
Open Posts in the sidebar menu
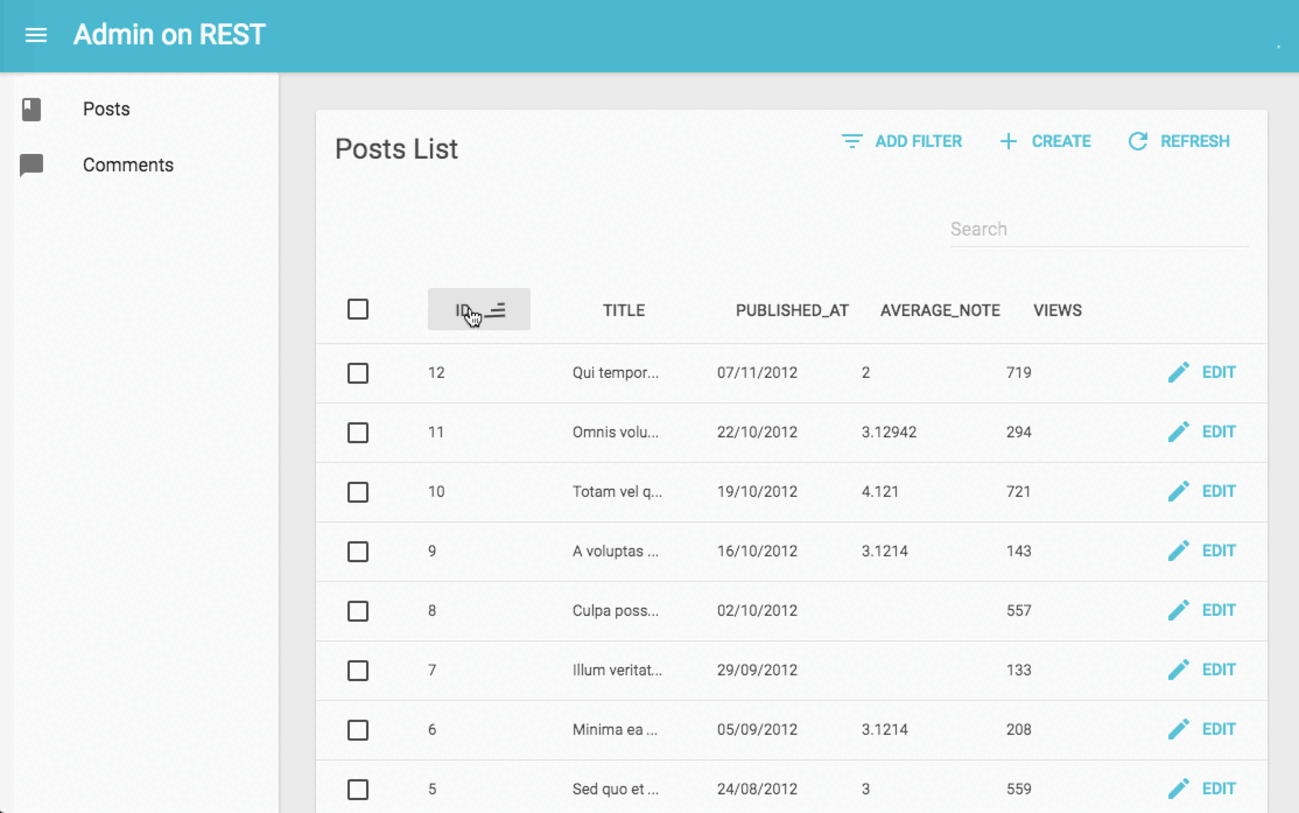pos(106,109)
